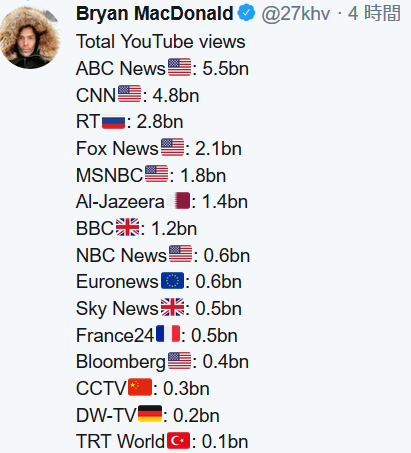Click the 4 時間 tweet timestamp
The height and width of the screenshot is (453, 411).
(x=374, y=14)
